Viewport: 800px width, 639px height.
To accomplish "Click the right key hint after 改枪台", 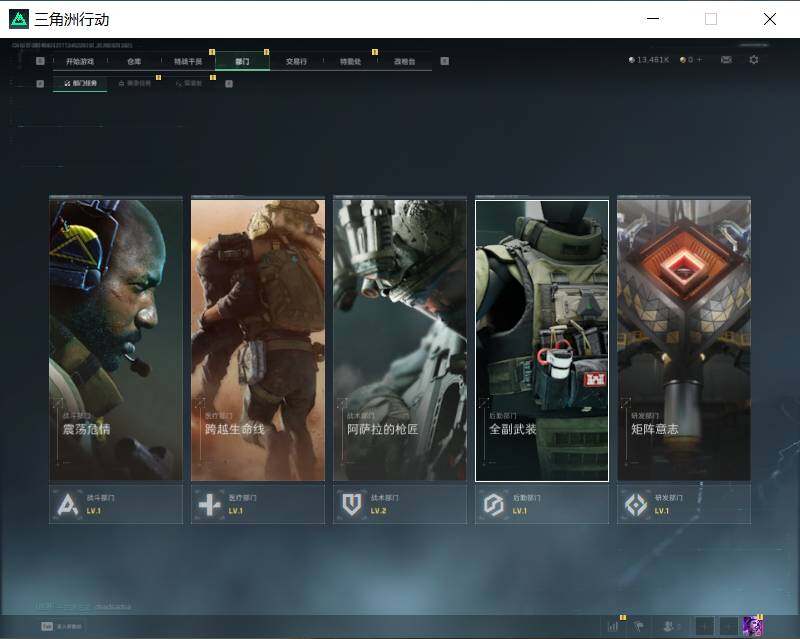I will click(x=444, y=61).
